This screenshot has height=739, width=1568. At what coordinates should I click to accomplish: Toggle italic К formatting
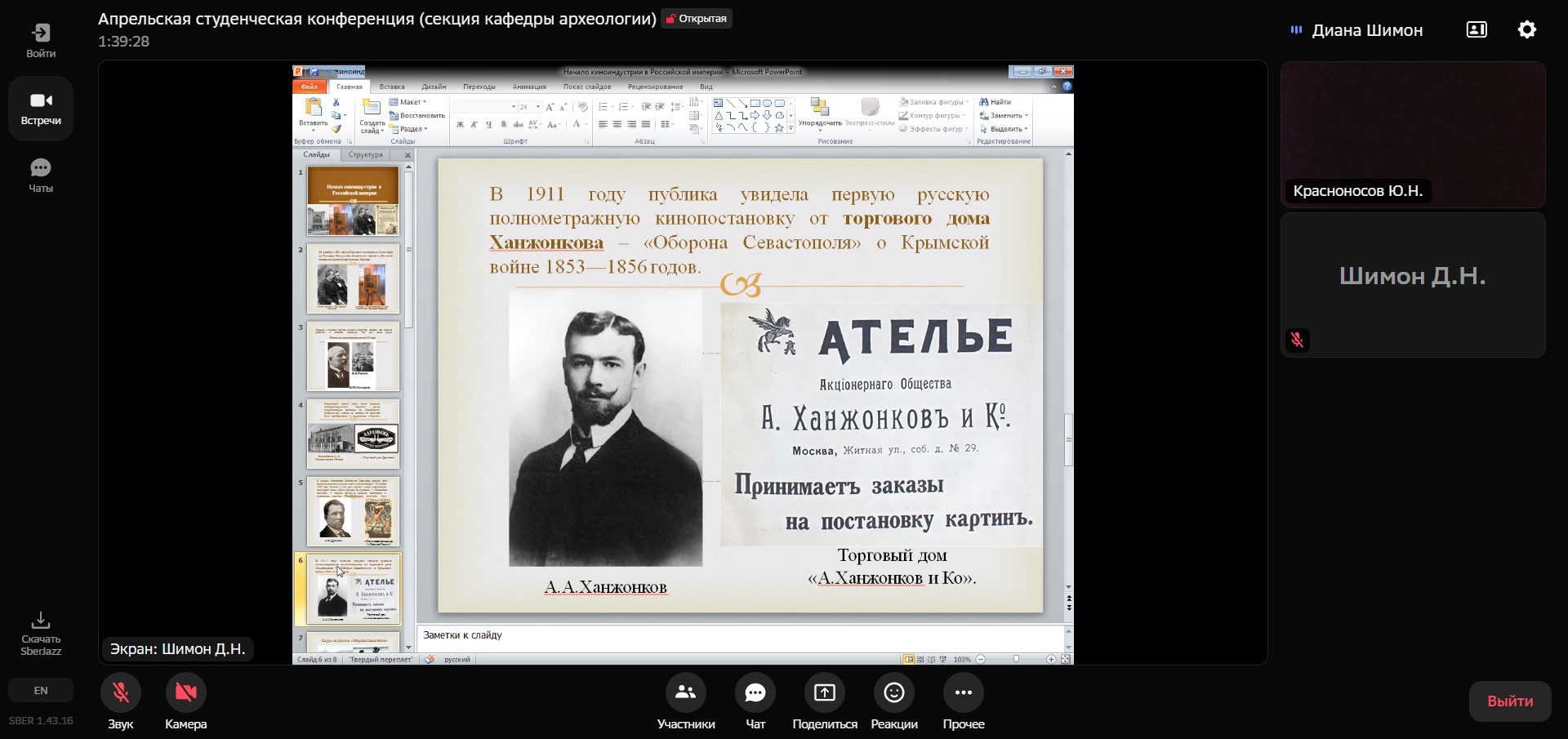474,125
